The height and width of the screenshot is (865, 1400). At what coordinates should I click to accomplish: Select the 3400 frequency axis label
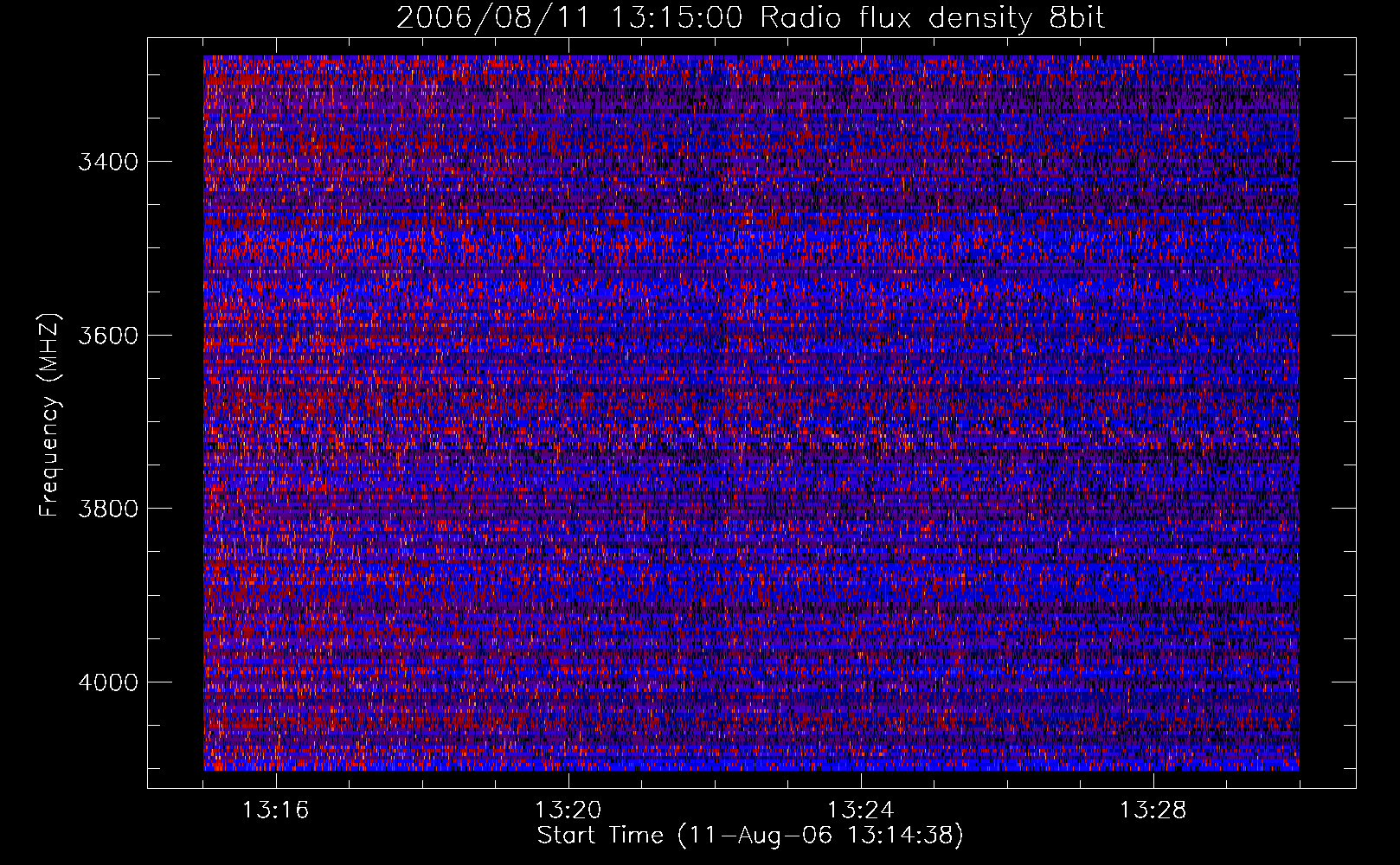(x=108, y=162)
